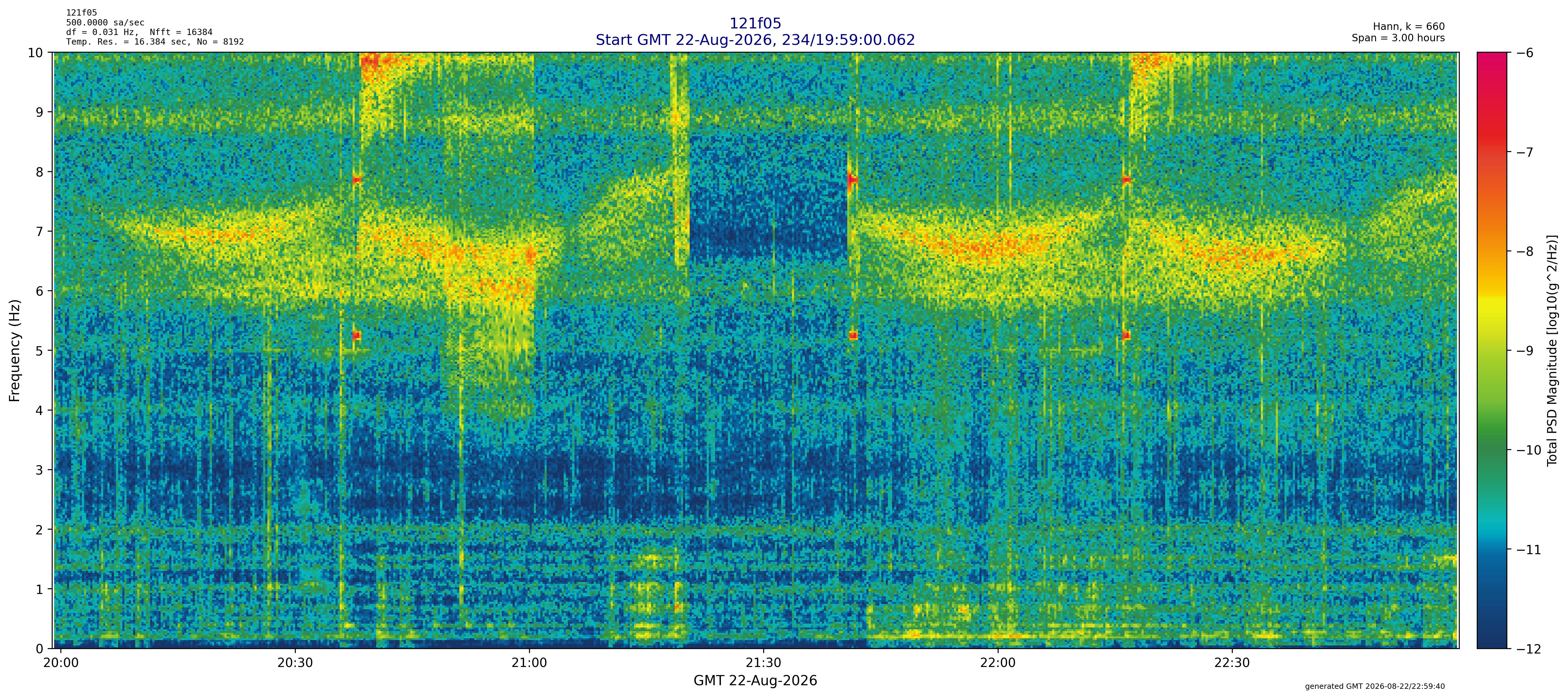The width and height of the screenshot is (1568, 699).
Task: Click the frequency axis tick label "5"
Action: click(39, 351)
